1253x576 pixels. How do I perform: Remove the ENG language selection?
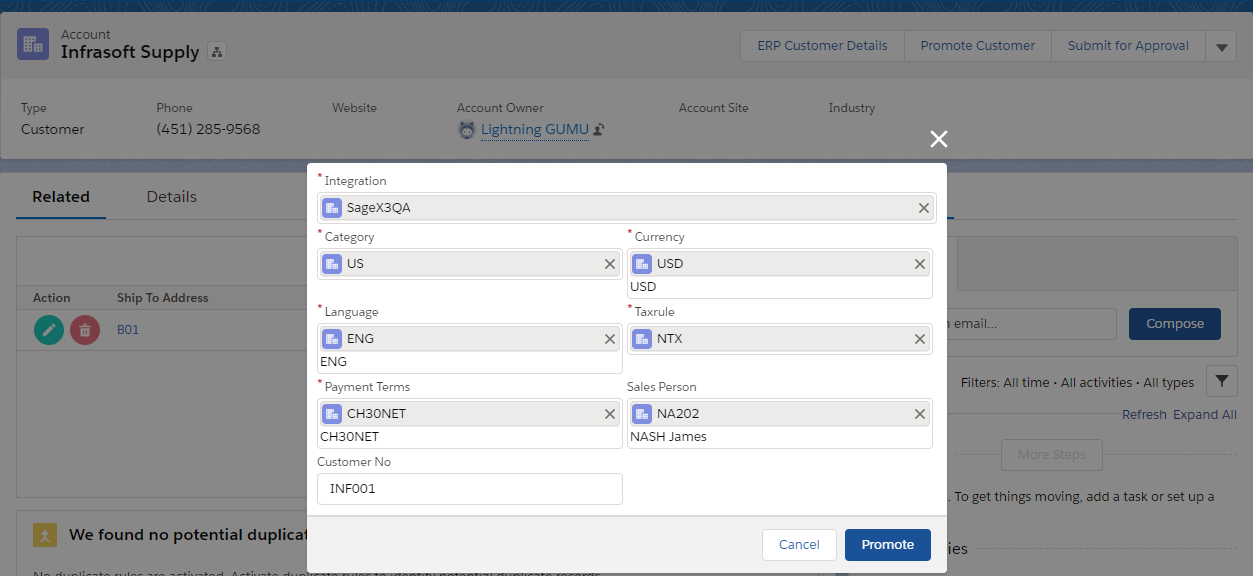click(x=610, y=339)
